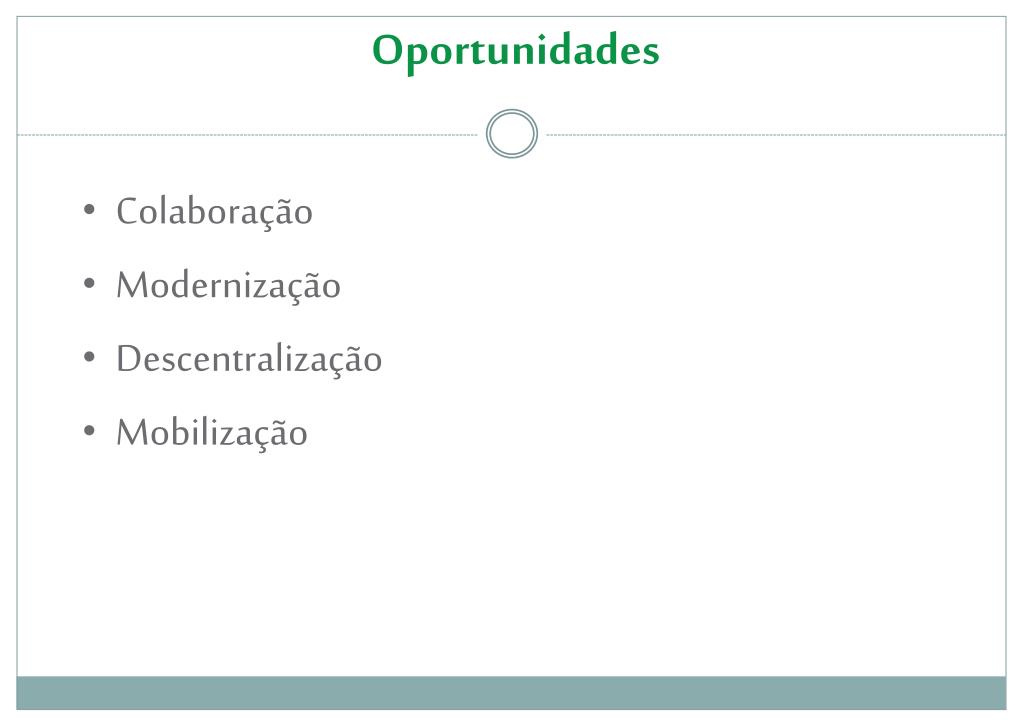Click the final letter s in Oportunidades

pyautogui.click(x=649, y=54)
